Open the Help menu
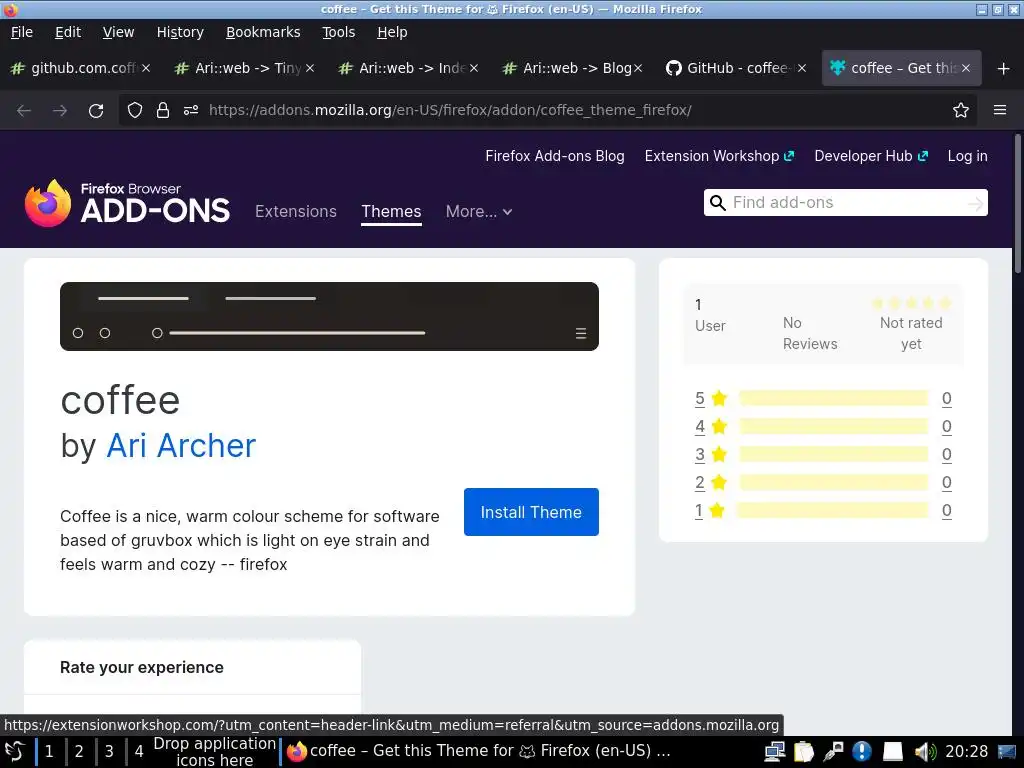Image resolution: width=1024 pixels, height=768 pixels. [392, 32]
